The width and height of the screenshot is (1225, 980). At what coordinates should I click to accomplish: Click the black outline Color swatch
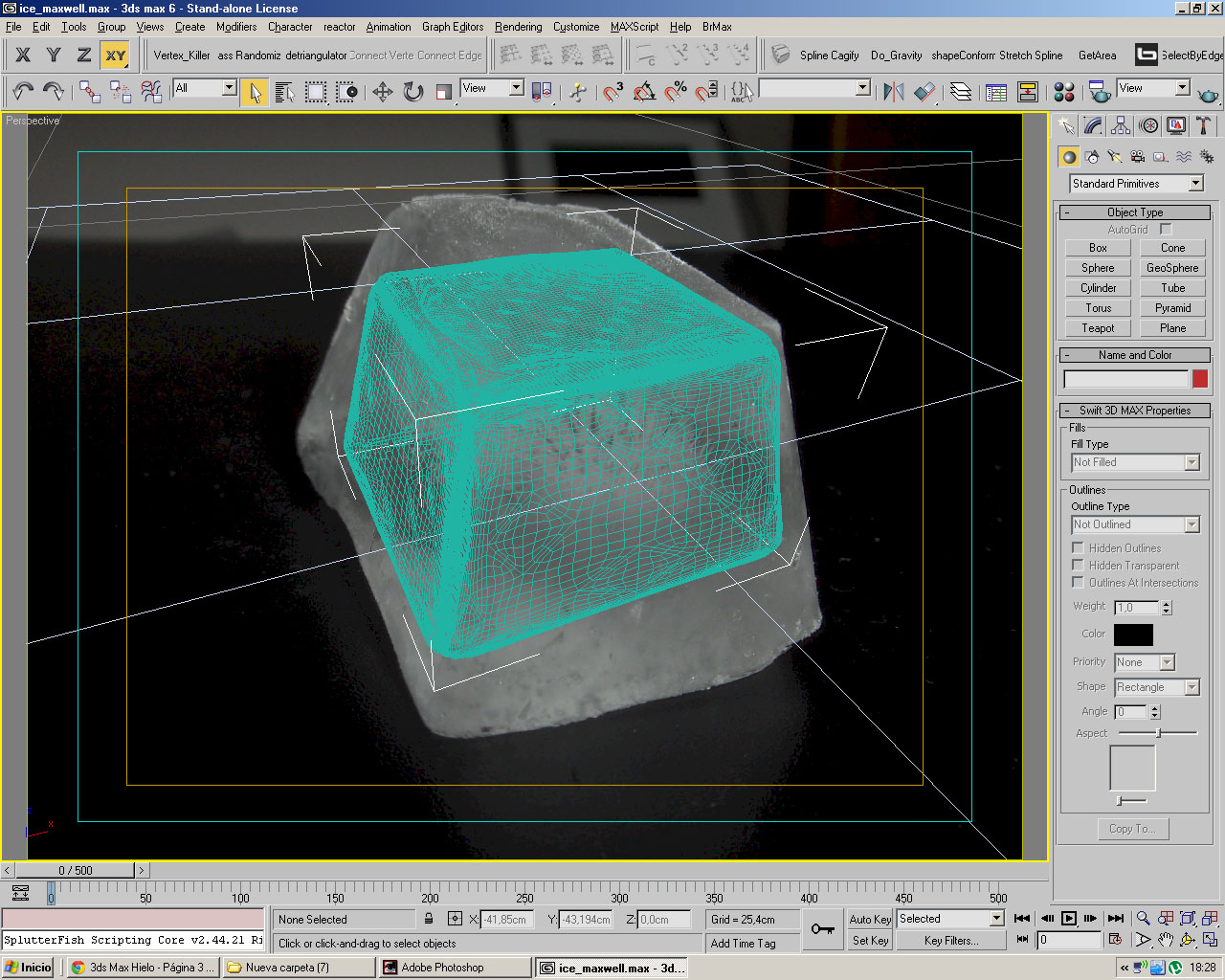pyautogui.click(x=1133, y=635)
